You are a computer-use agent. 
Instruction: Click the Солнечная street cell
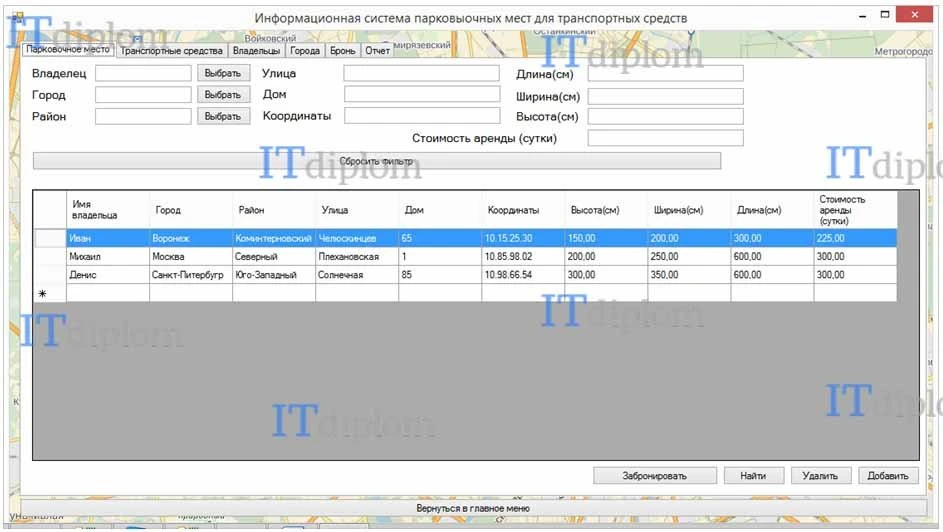click(357, 275)
